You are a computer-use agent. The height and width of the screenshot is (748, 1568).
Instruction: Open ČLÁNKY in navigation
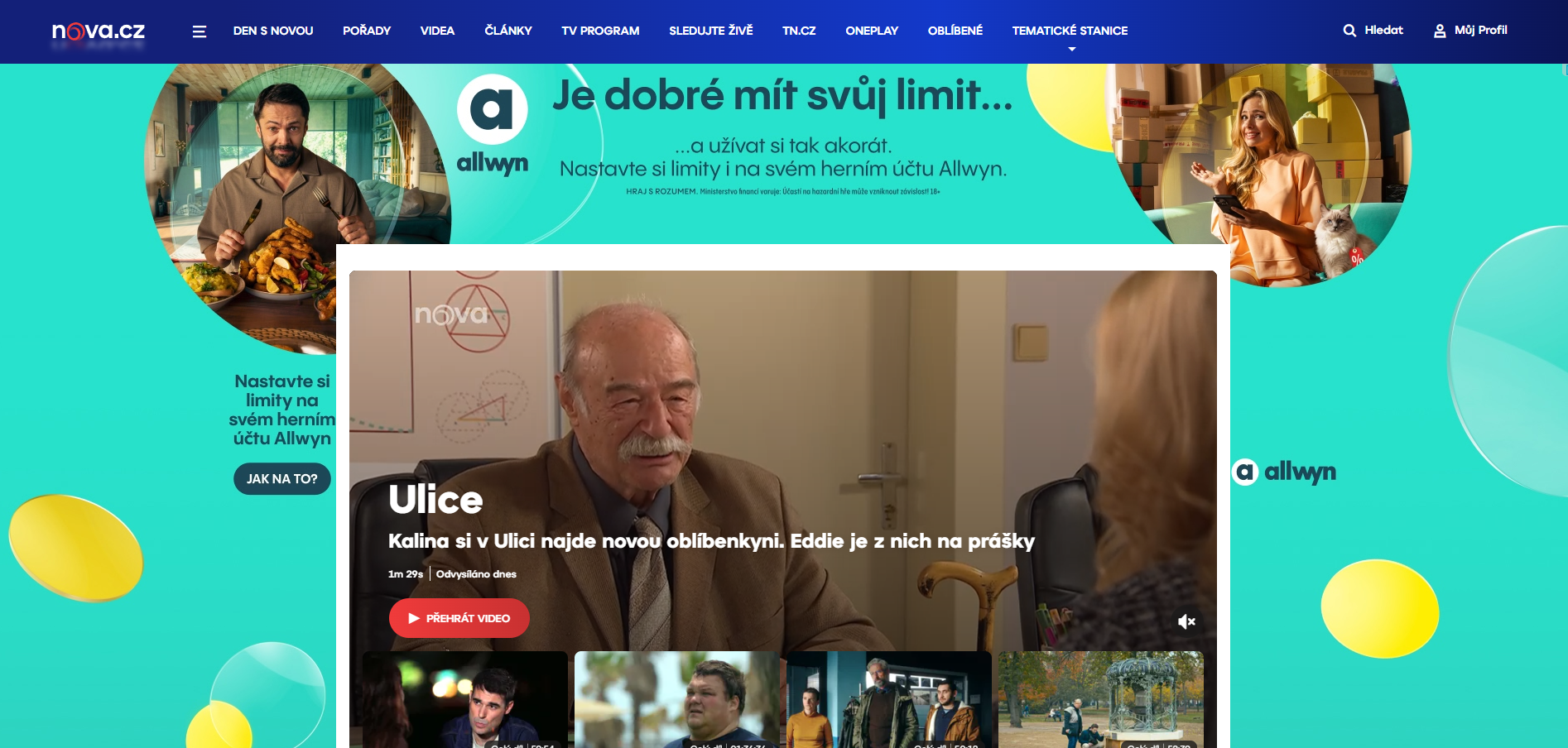(x=508, y=31)
